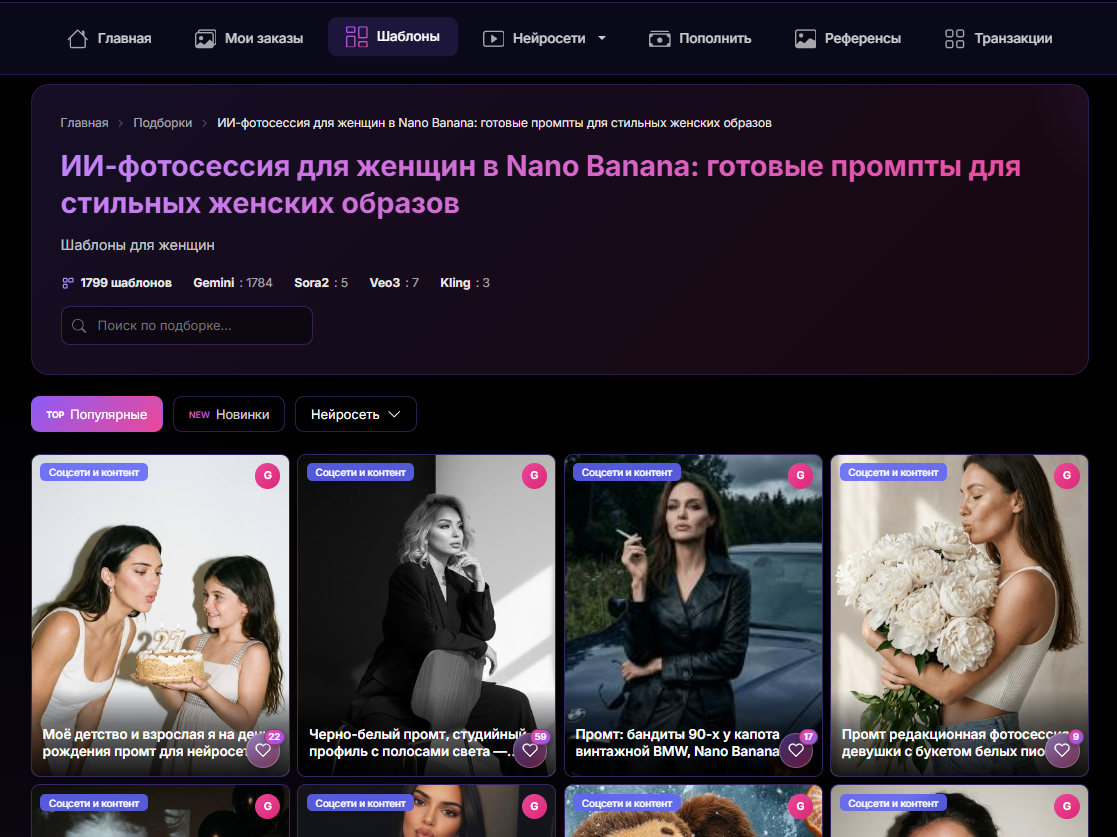
Task: Open the Главная home nav item
Action: click(110, 38)
